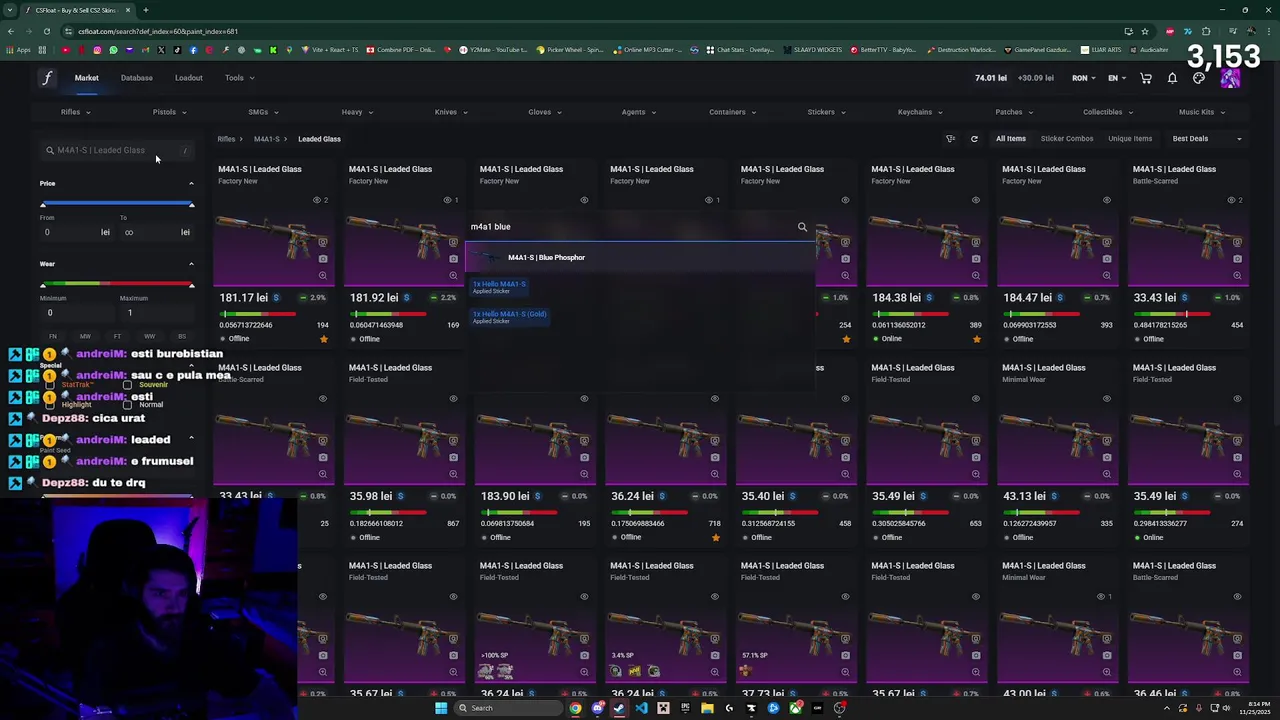Click the 74.01 lei account balance
The height and width of the screenshot is (720, 1280).
(990, 78)
